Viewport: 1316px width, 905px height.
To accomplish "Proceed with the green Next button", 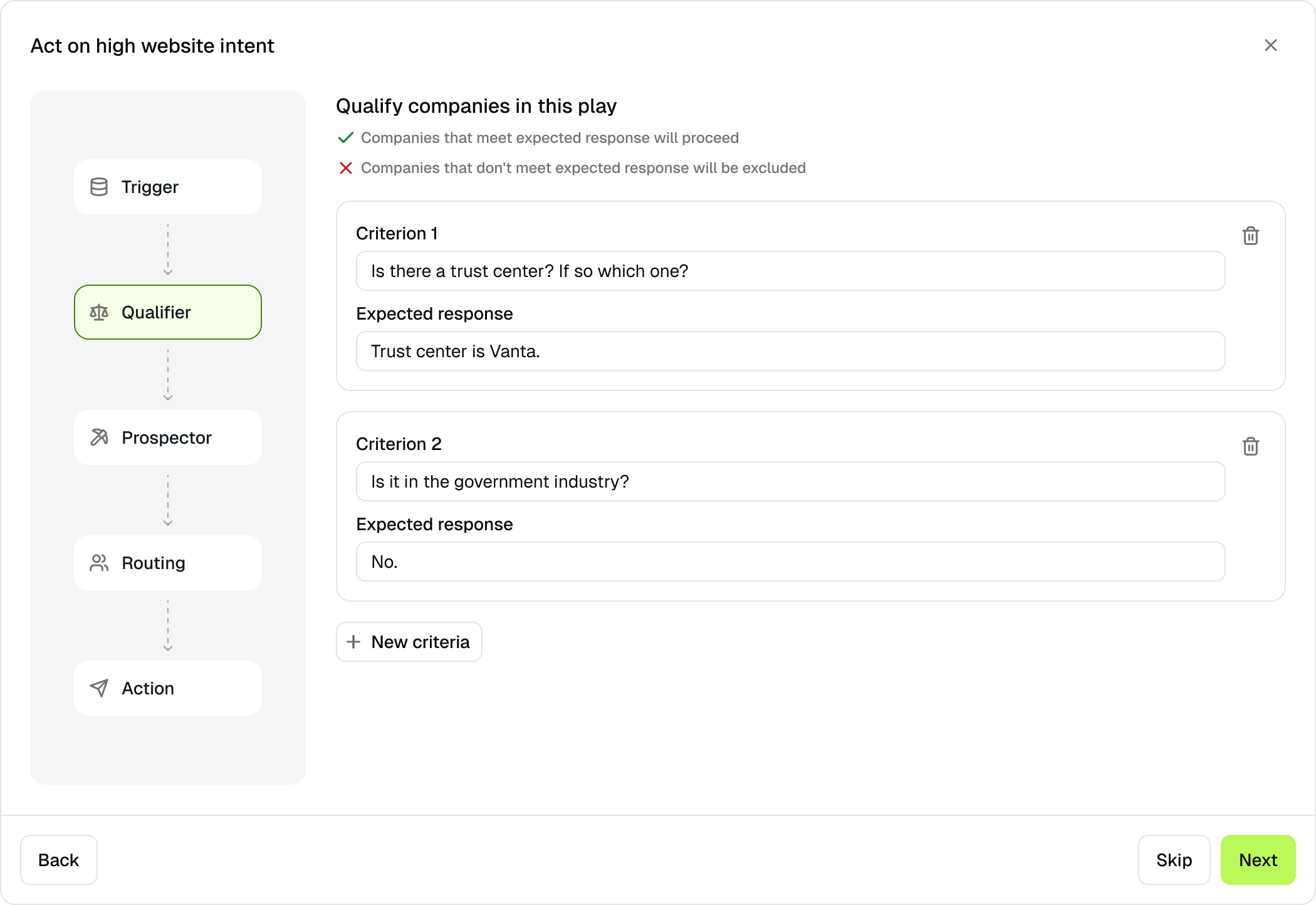I will [x=1258, y=860].
